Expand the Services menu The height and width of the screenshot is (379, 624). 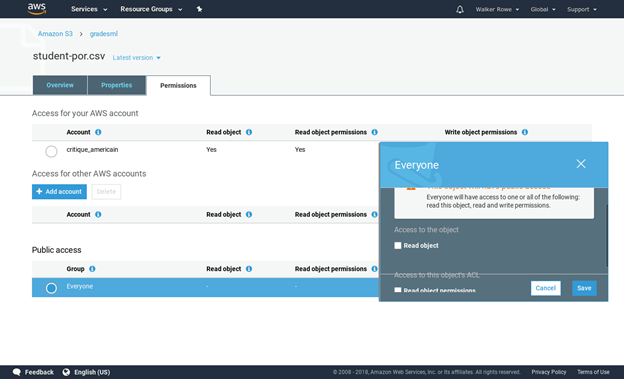click(89, 9)
